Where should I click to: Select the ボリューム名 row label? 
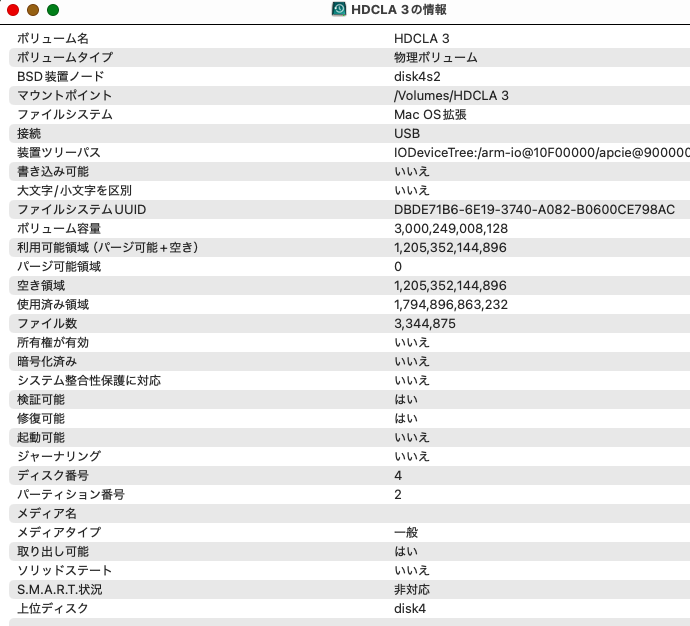(x=53, y=39)
